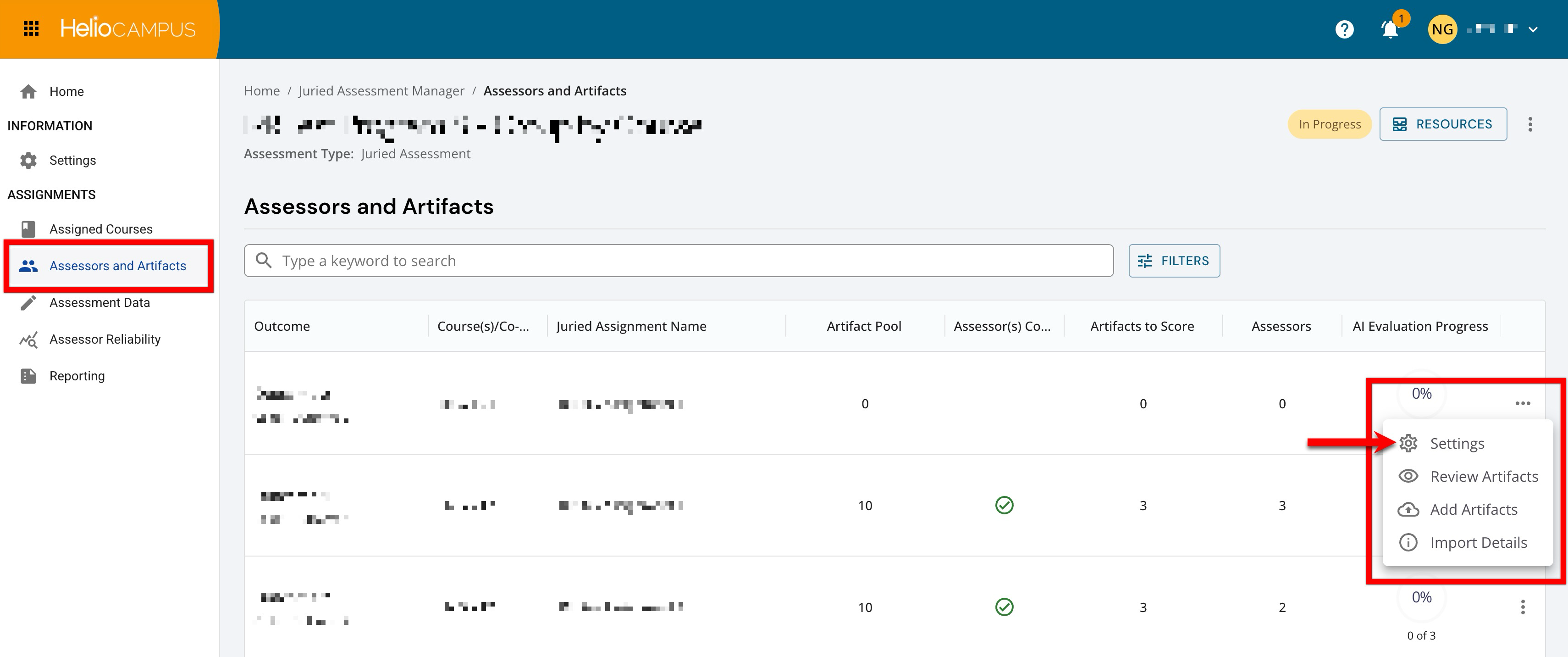Image resolution: width=1568 pixels, height=657 pixels.
Task: Open the FILTERS button
Action: [x=1174, y=261]
